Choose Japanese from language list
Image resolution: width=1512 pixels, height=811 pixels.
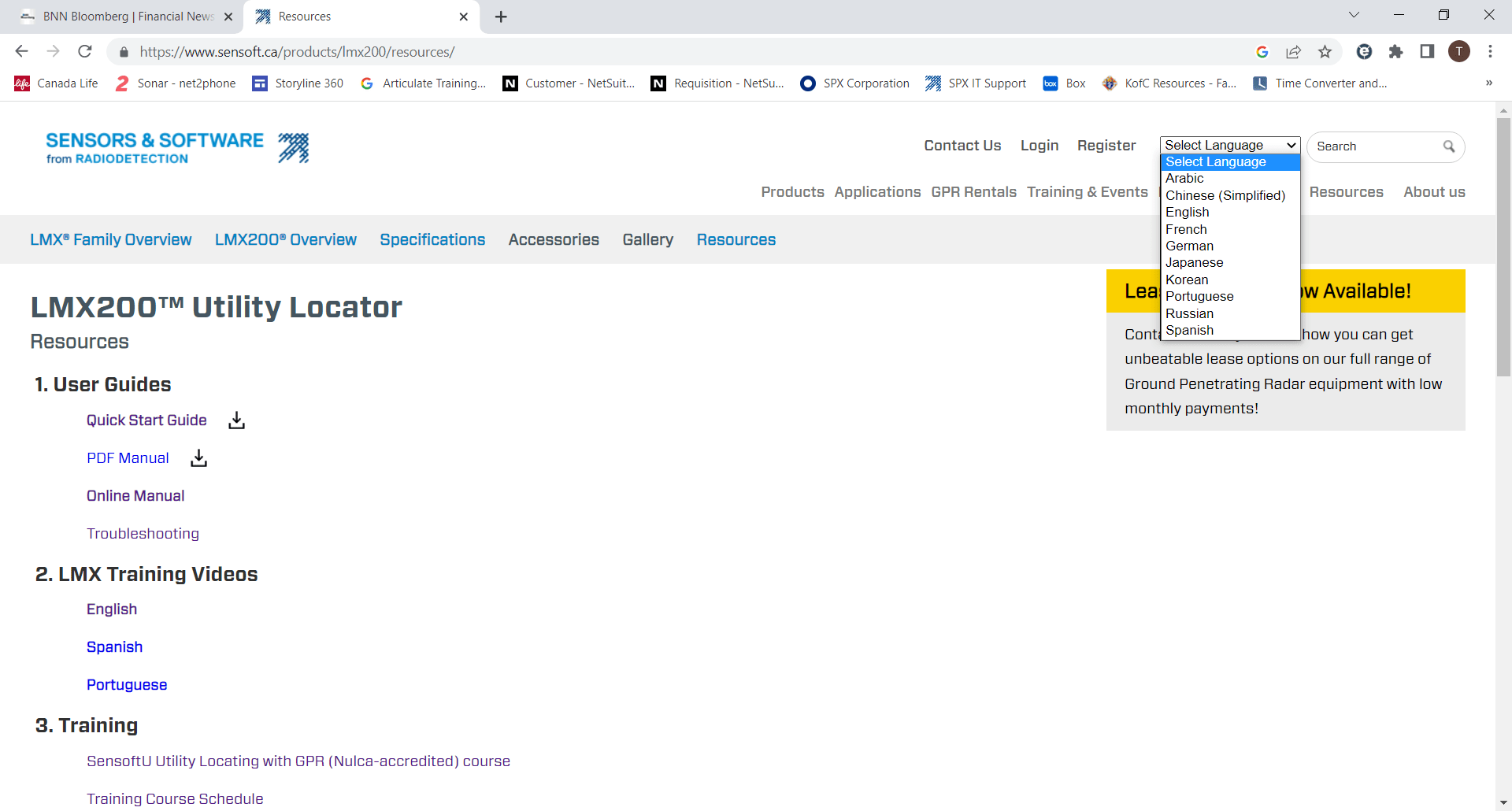point(1230,263)
